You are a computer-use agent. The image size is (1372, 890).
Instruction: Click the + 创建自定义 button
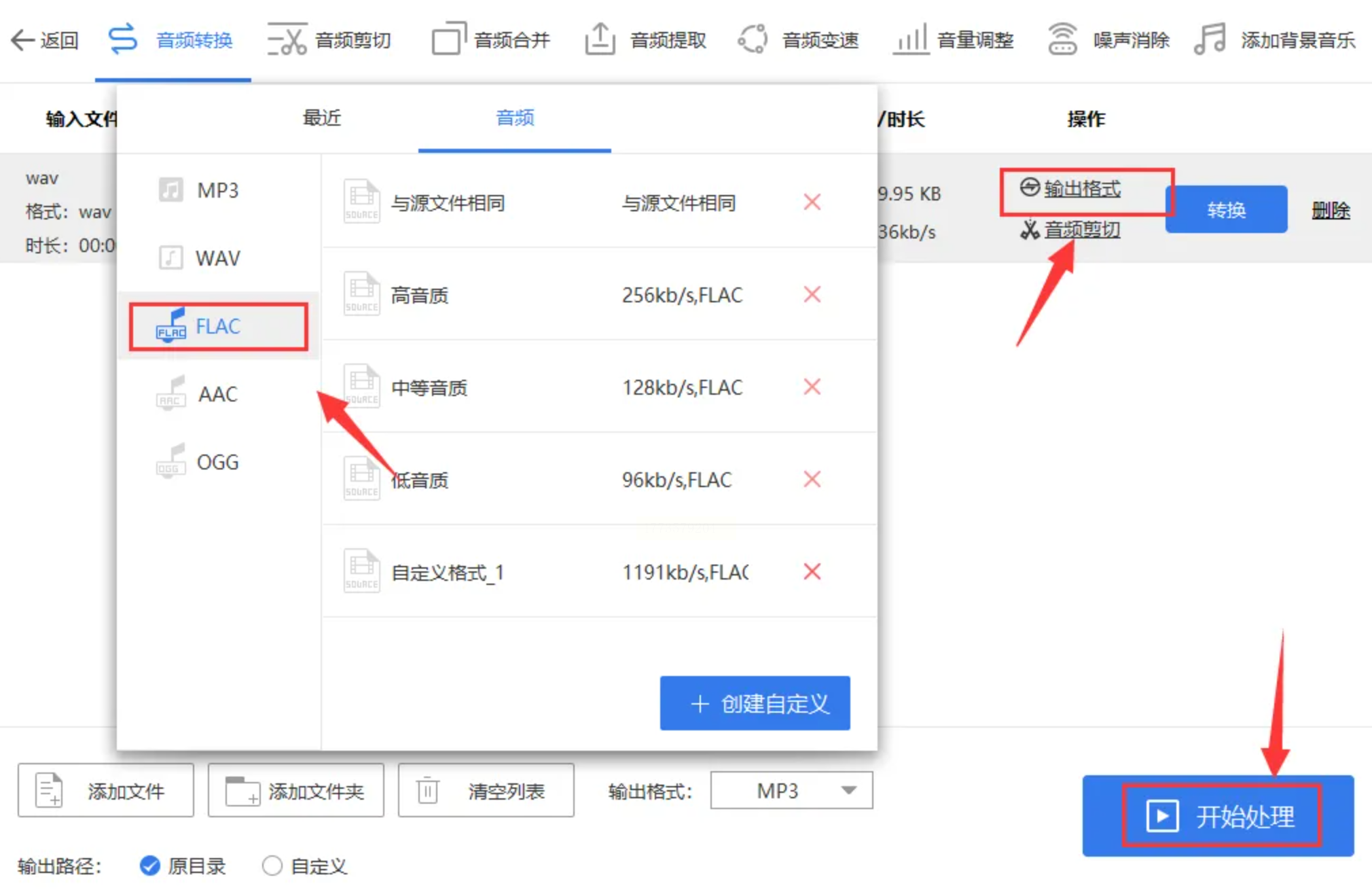click(x=755, y=703)
